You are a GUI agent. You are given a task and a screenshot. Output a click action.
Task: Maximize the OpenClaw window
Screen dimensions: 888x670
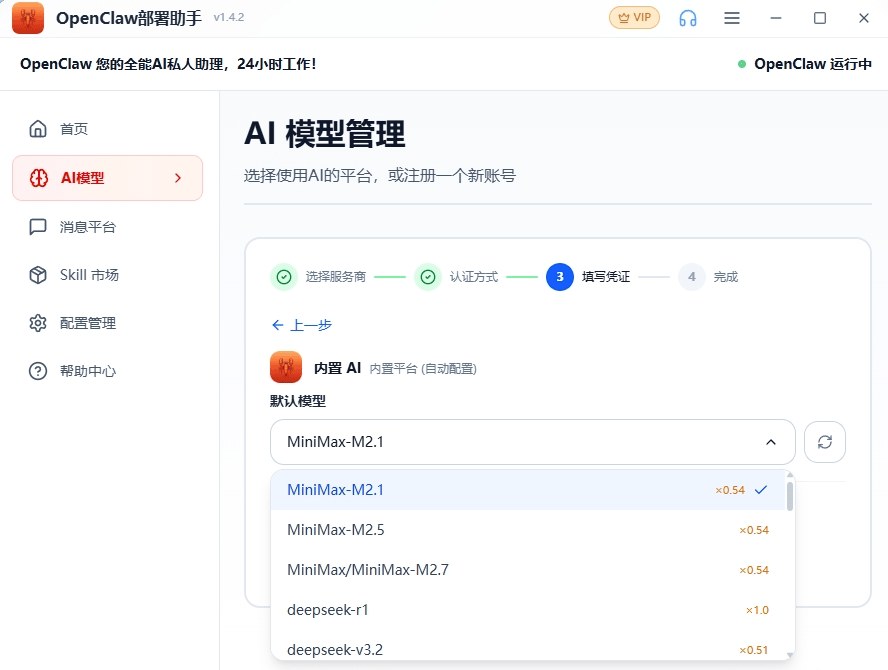point(819,18)
